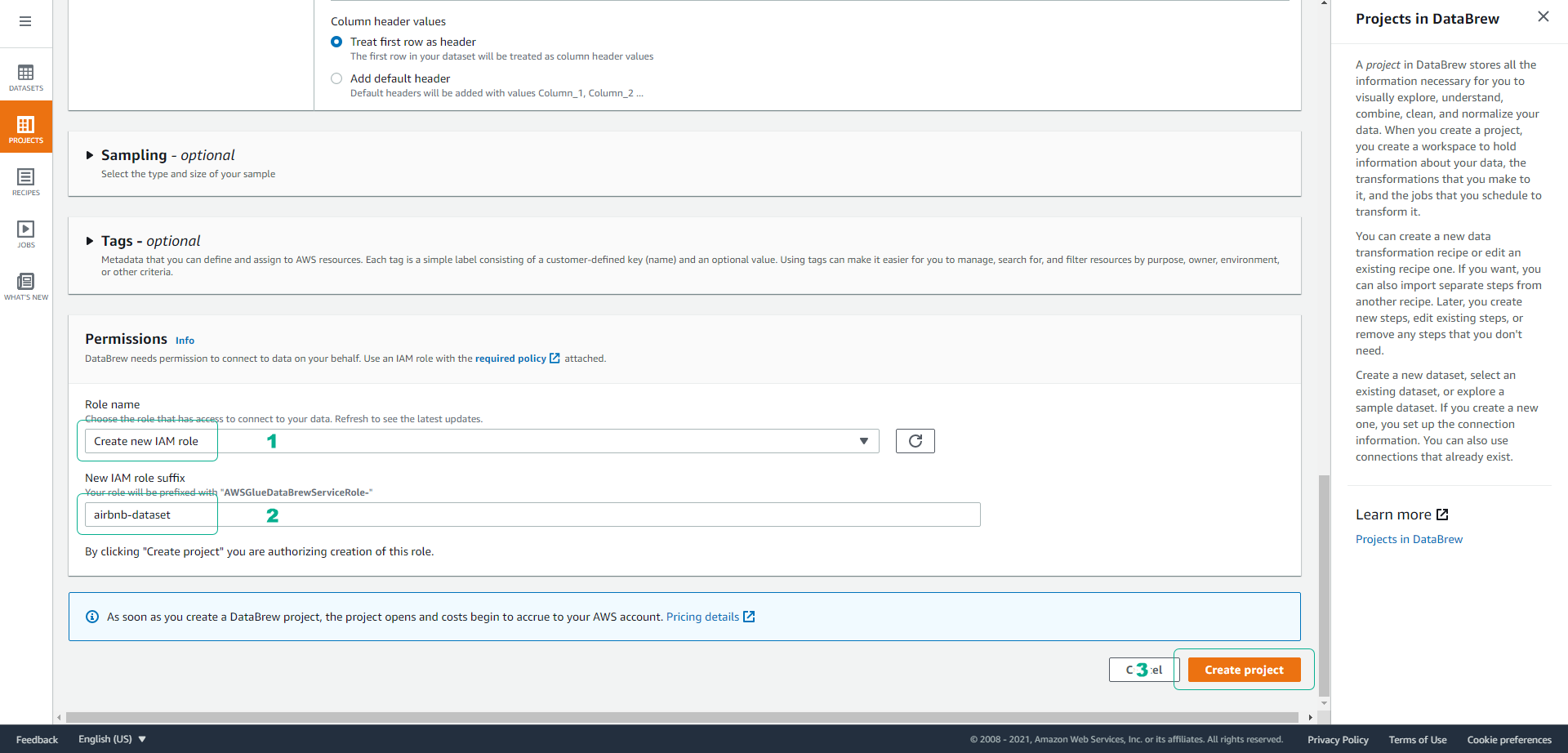The width and height of the screenshot is (1568, 753).
Task: Open Recipes section in sidebar
Action: click(x=26, y=182)
